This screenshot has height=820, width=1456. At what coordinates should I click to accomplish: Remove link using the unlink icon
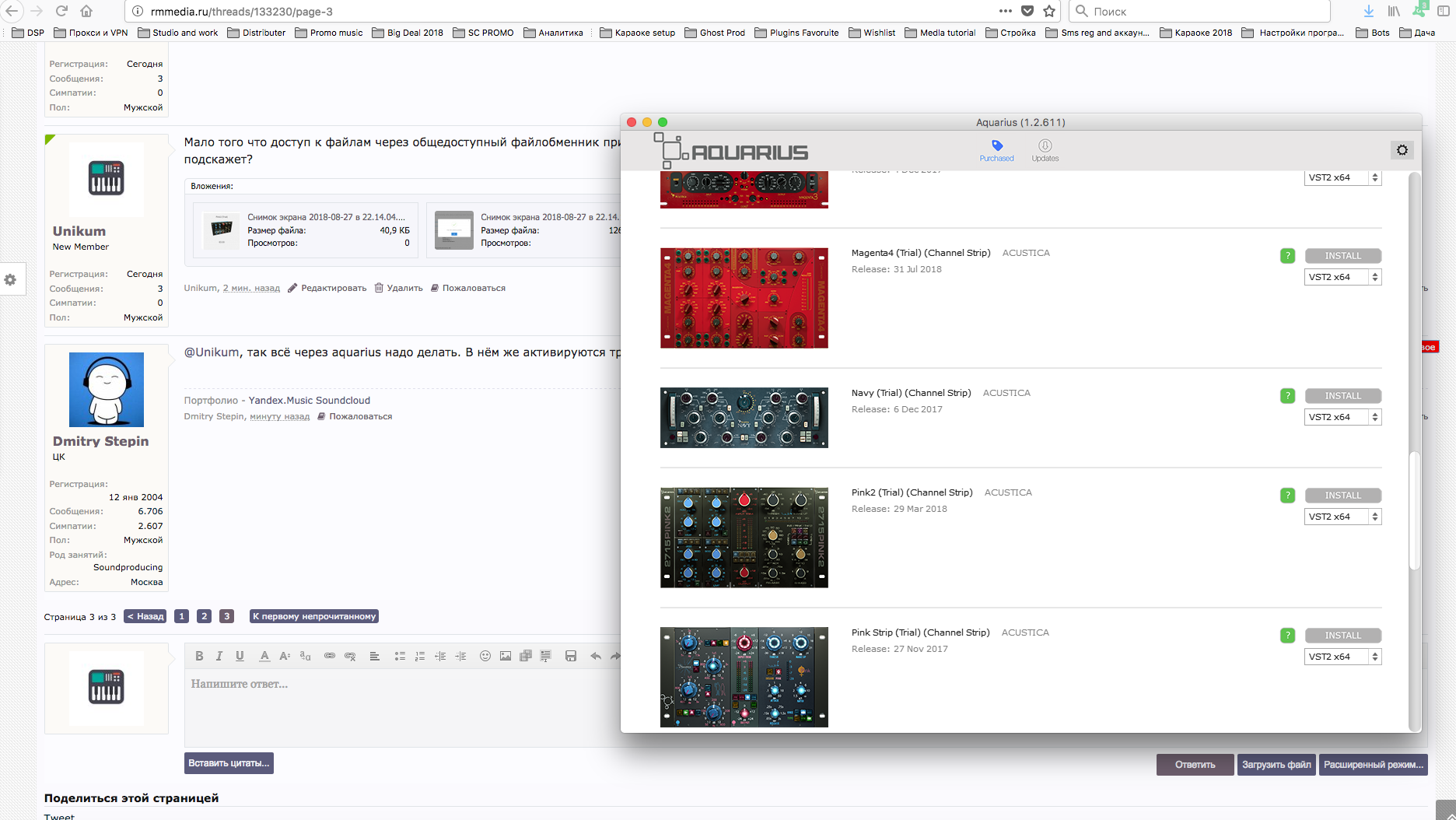(x=350, y=656)
